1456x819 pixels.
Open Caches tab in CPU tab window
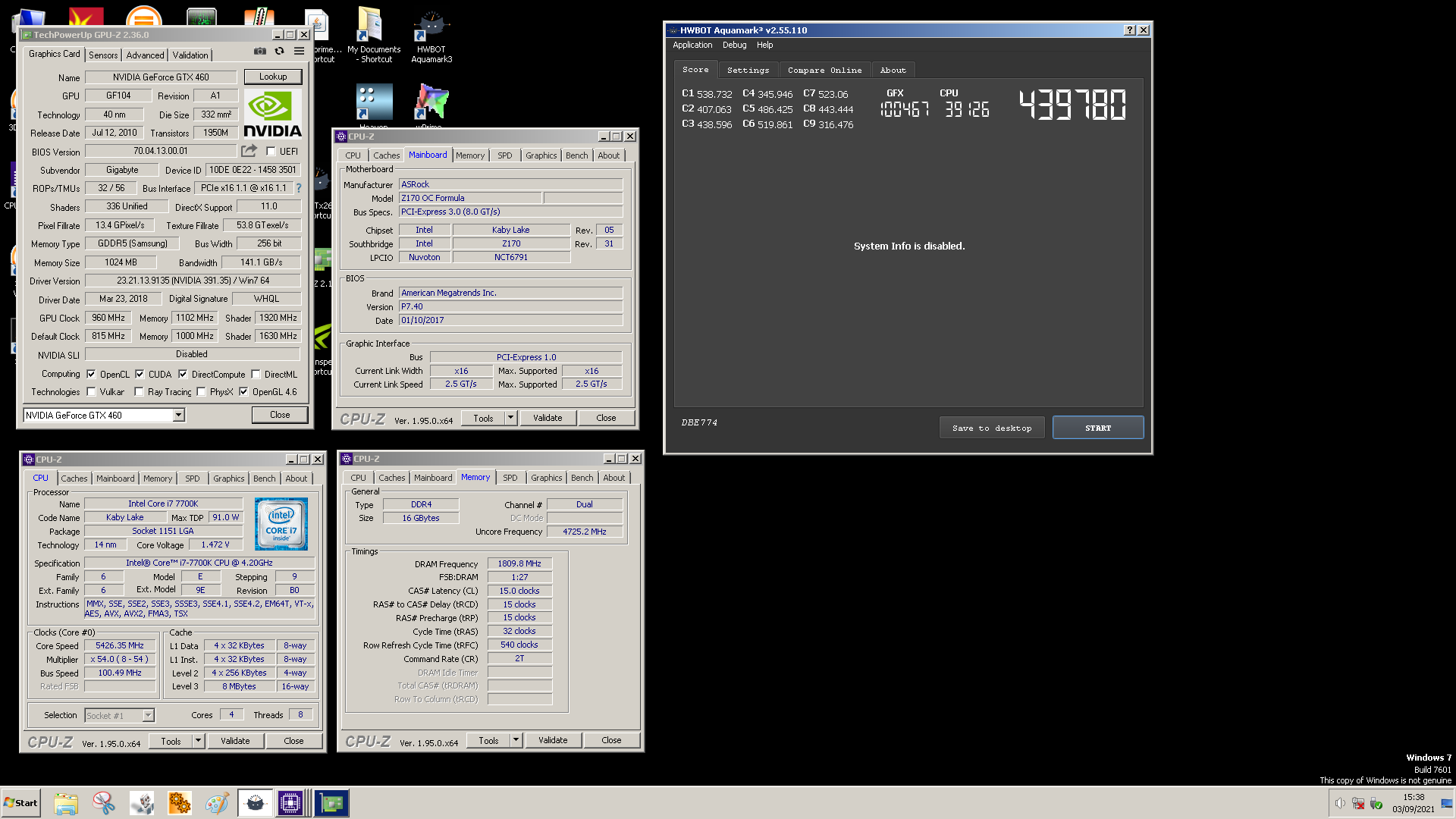pos(74,479)
